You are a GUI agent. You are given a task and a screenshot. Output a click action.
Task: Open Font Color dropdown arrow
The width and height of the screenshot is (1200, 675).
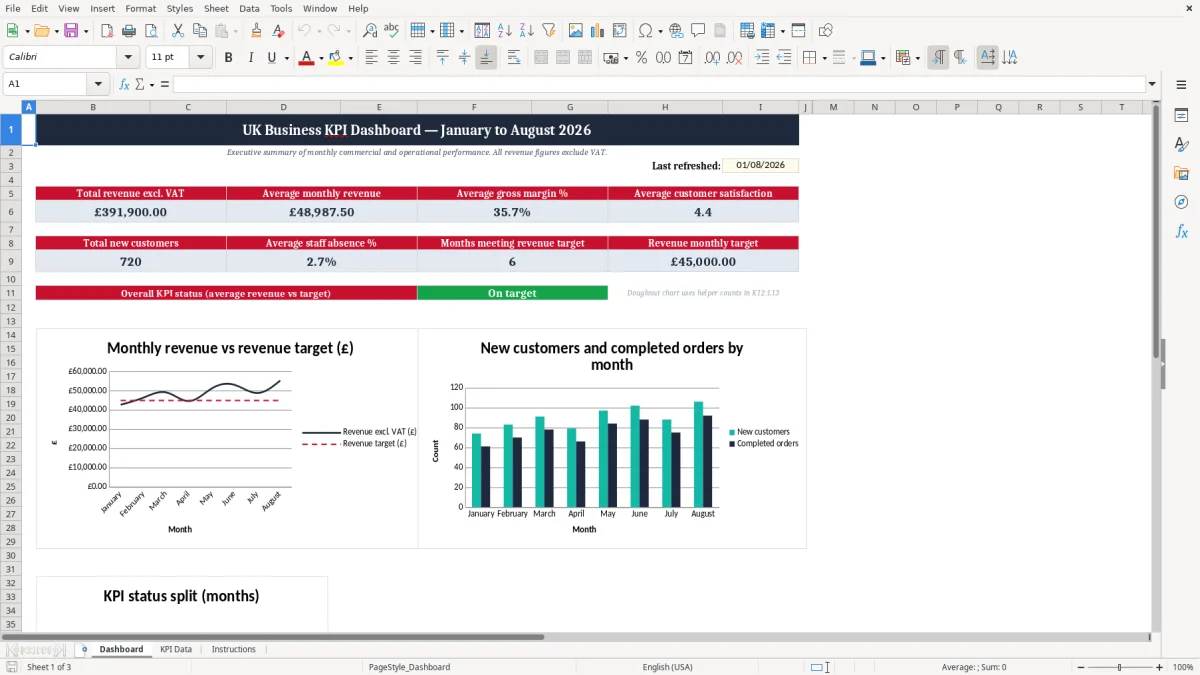(x=321, y=58)
